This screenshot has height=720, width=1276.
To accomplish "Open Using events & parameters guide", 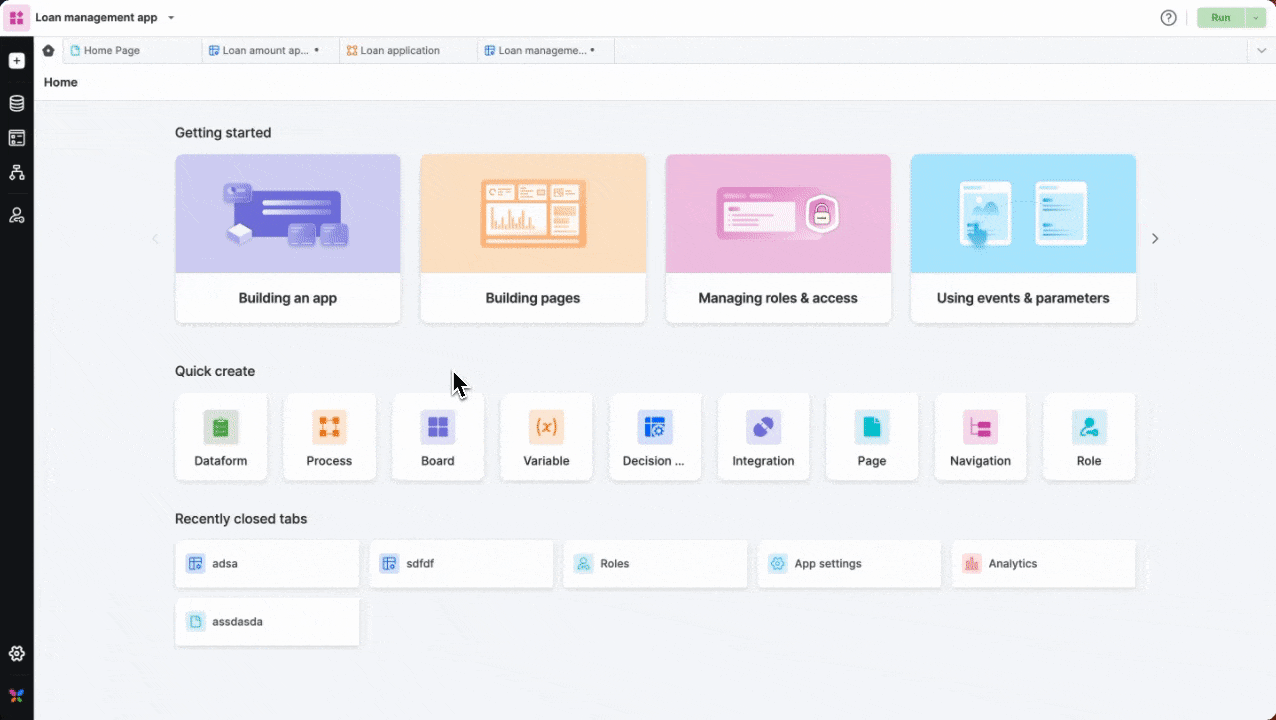I will [x=1023, y=239].
